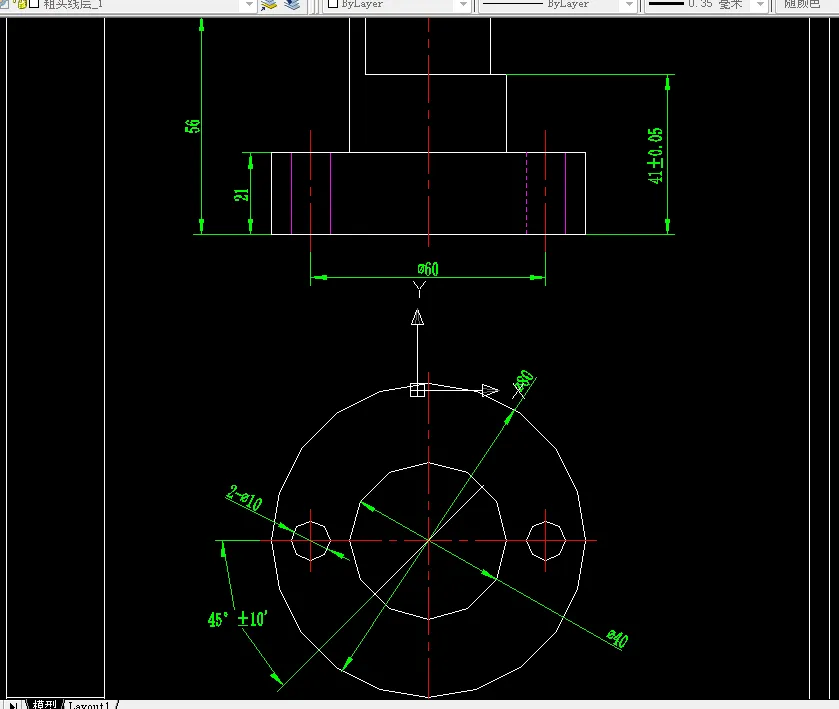Image resolution: width=839 pixels, height=709 pixels.
Task: Select the right small hole circle outline
Action: pyautogui.click(x=545, y=540)
